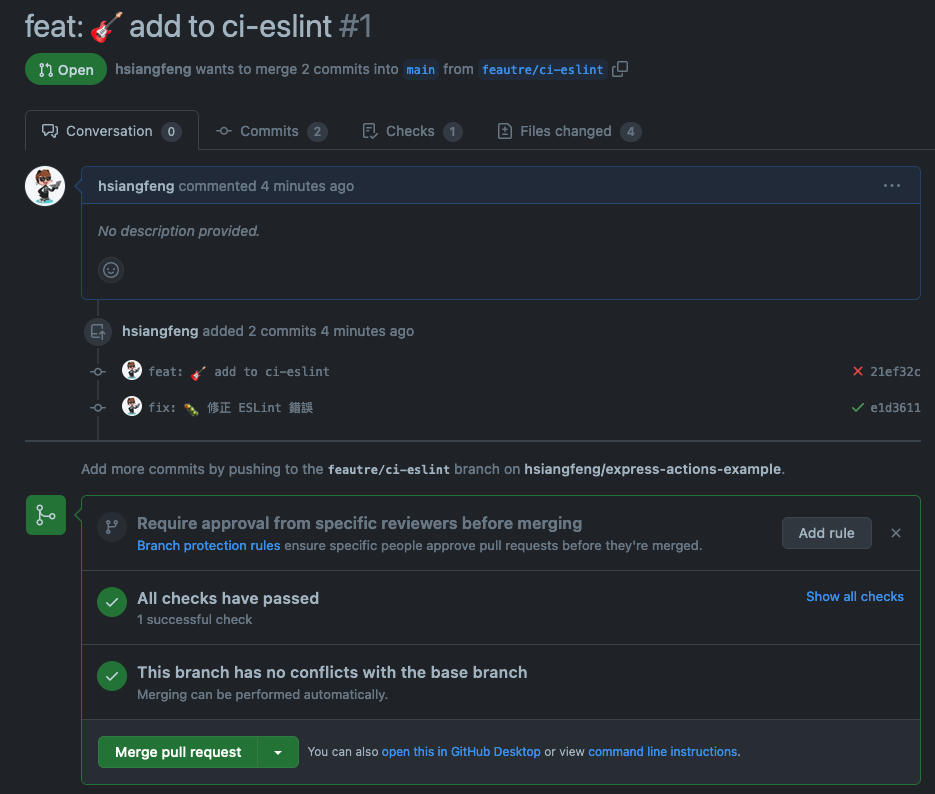Dismiss the branch protection rule suggestion
This screenshot has width=935, height=794.
point(896,533)
